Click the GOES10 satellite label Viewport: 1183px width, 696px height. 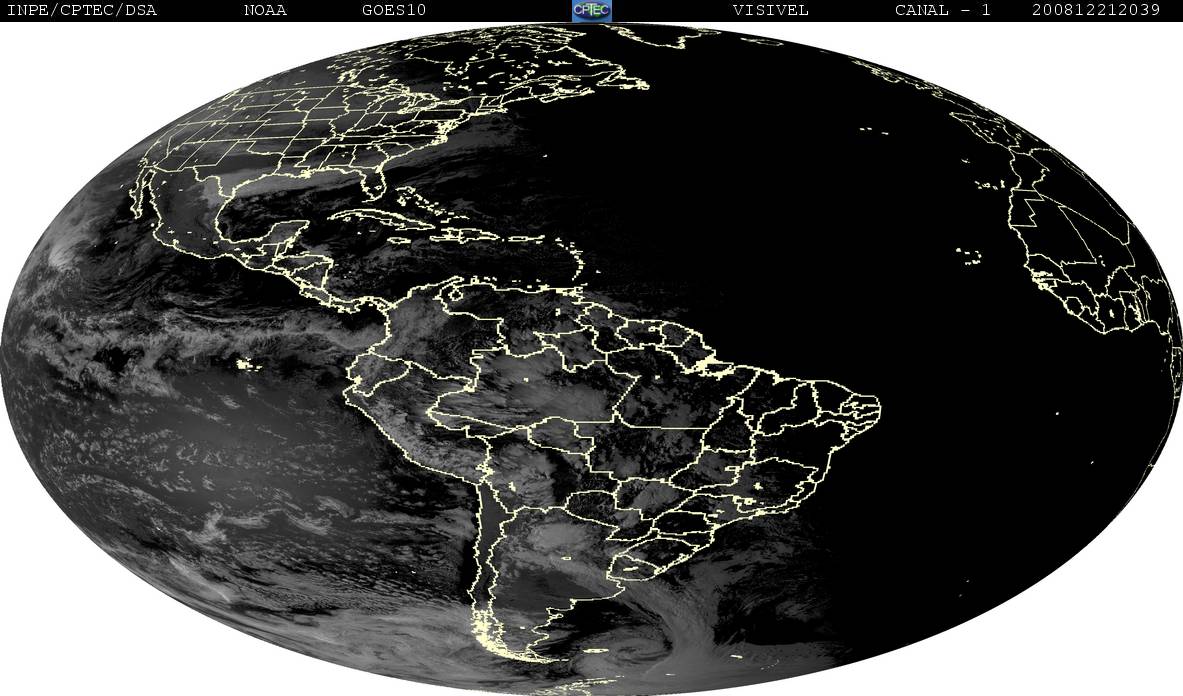tap(394, 10)
